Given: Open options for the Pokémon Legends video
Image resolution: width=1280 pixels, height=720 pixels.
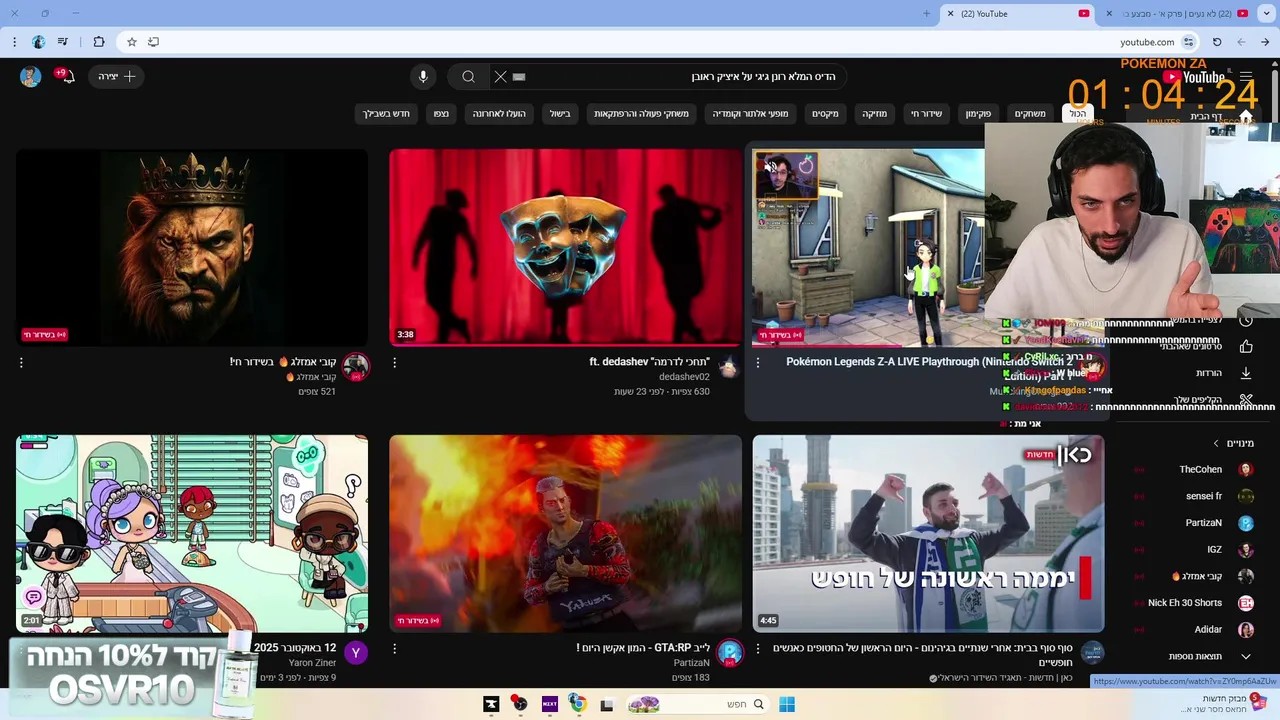Looking at the screenshot, I should tap(757, 363).
